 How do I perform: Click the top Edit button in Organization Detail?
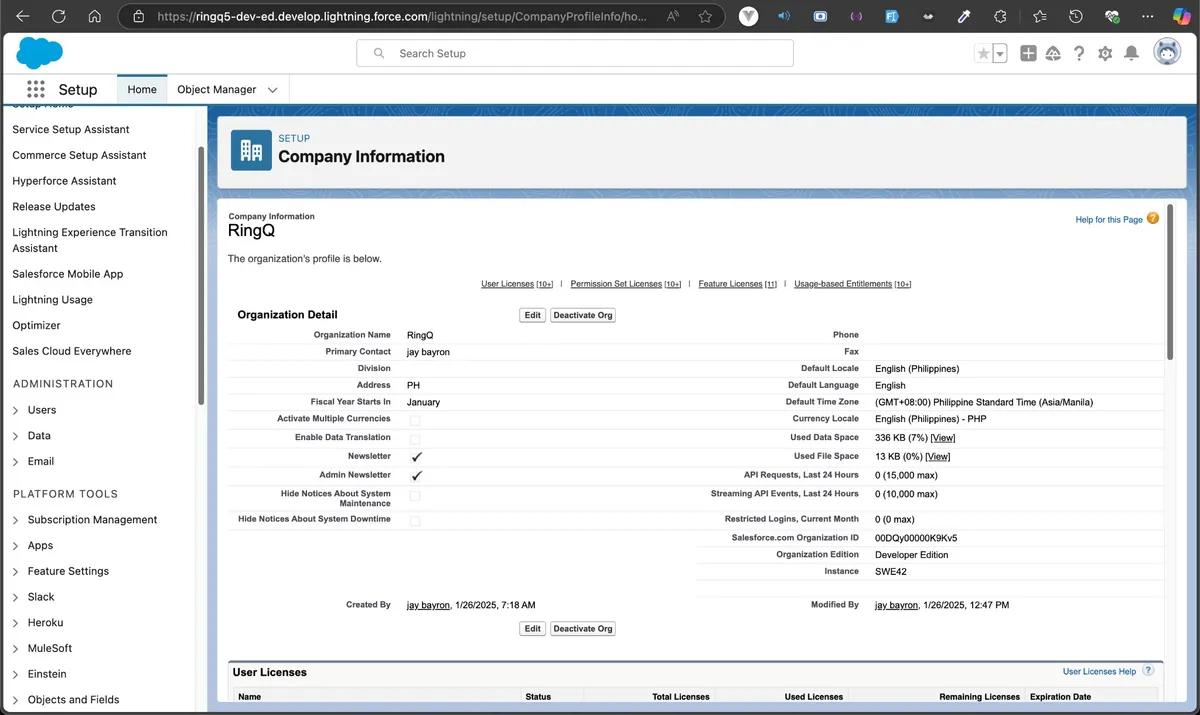point(533,315)
